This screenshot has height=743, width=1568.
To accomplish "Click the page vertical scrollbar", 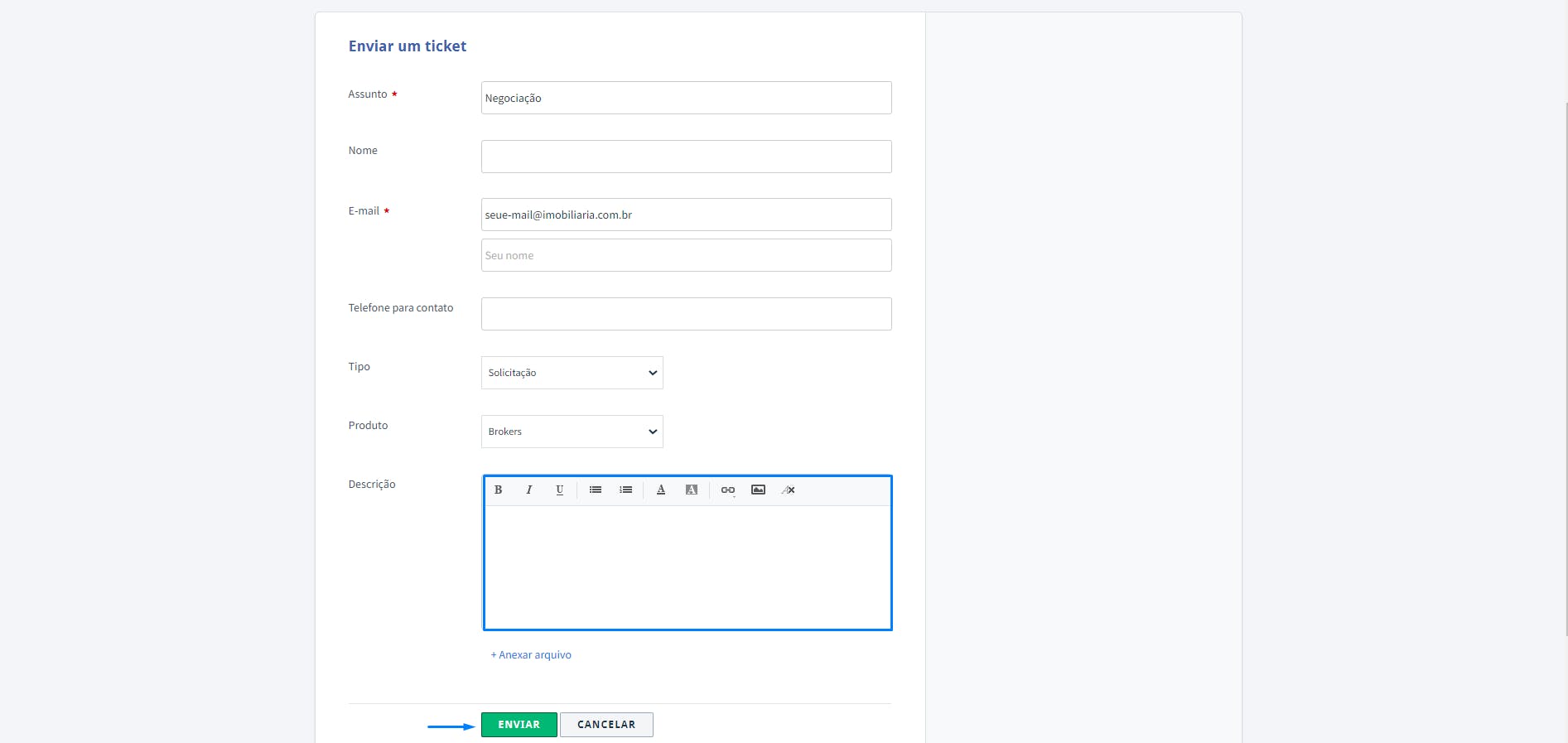I will tap(1565, 369).
